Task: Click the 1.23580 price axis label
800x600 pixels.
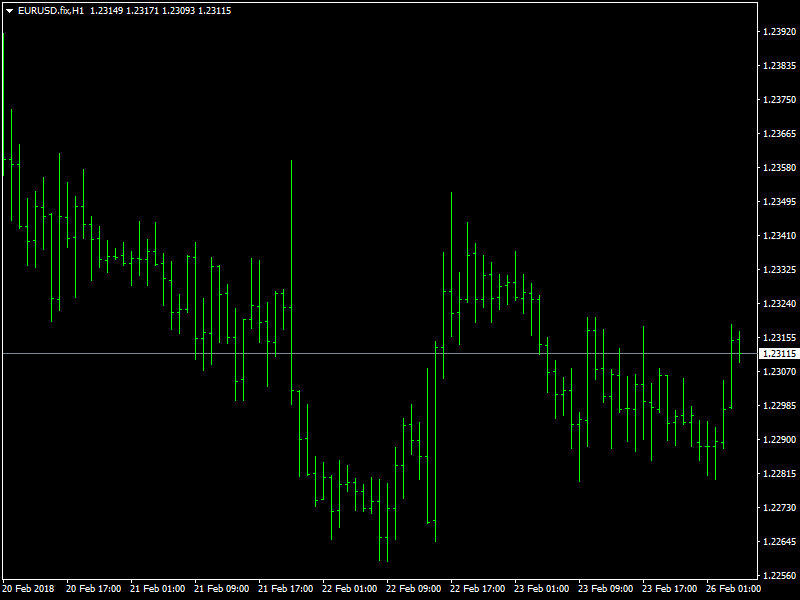Action: (x=779, y=167)
